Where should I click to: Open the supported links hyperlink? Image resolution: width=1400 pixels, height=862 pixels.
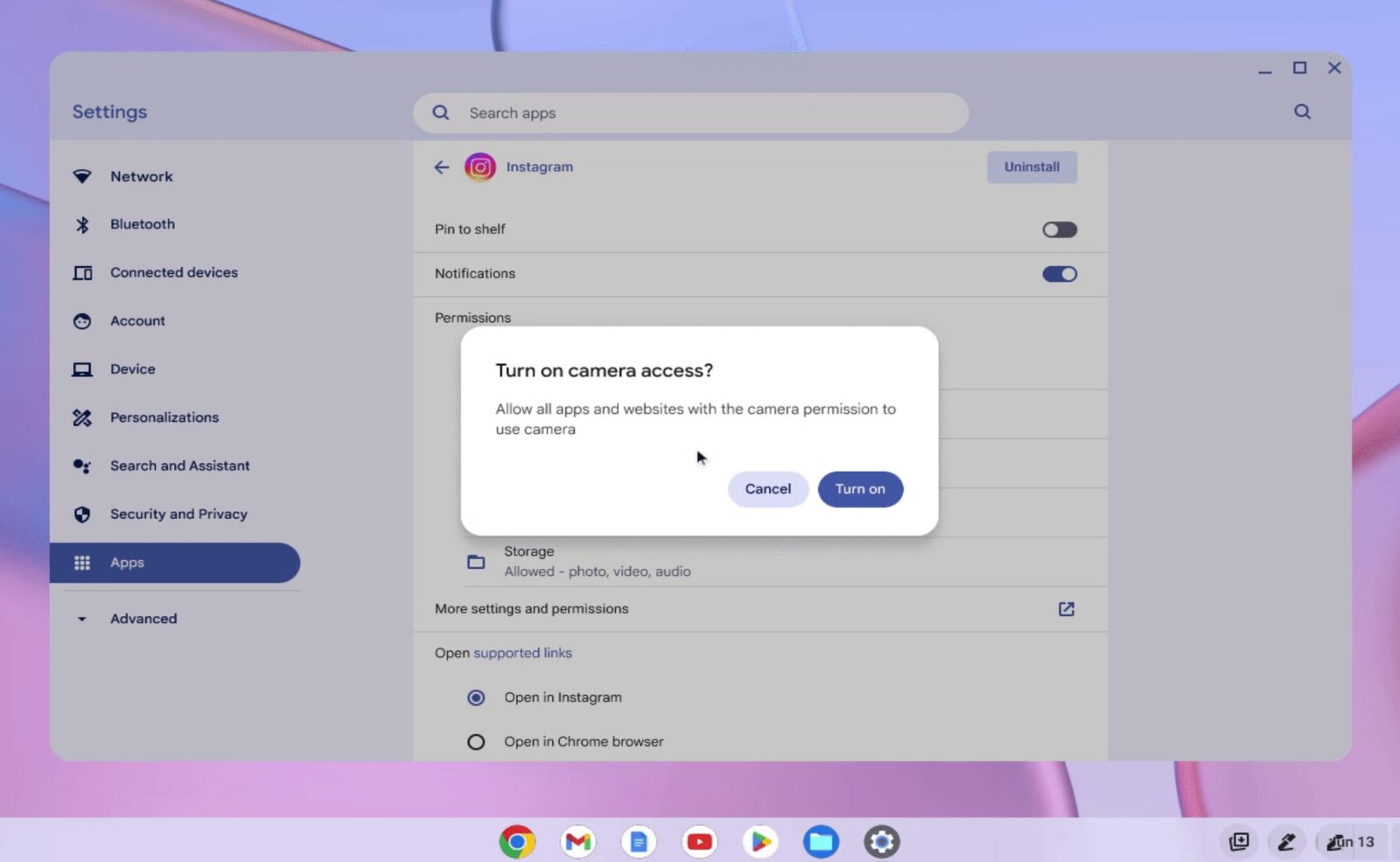(522, 653)
